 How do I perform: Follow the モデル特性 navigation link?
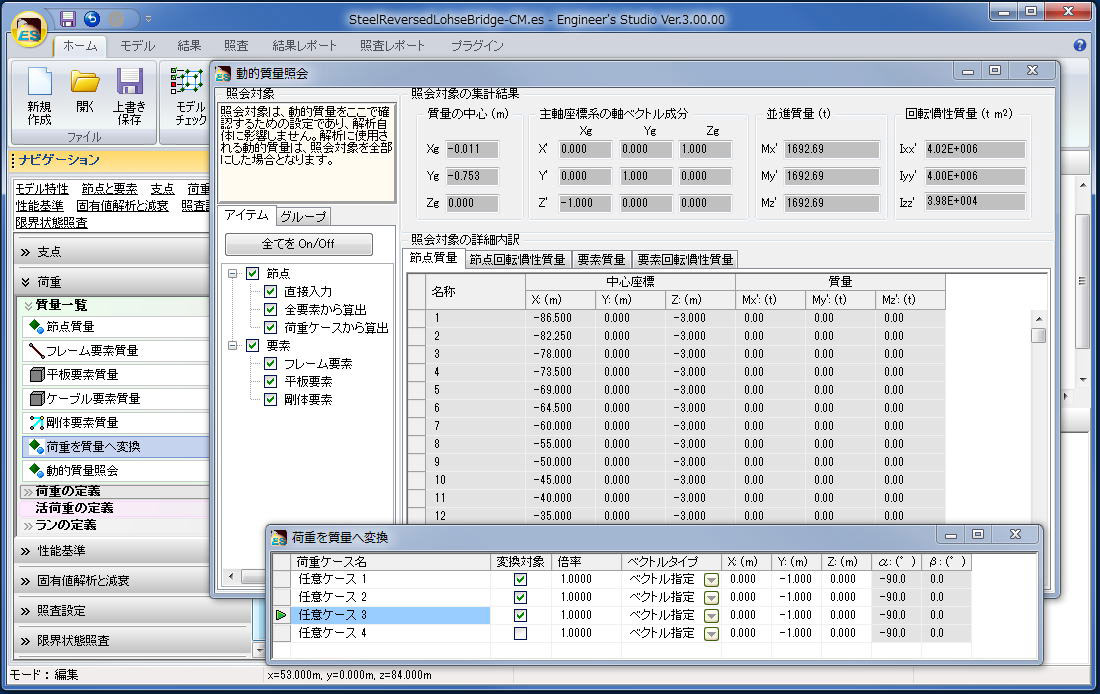(42, 189)
